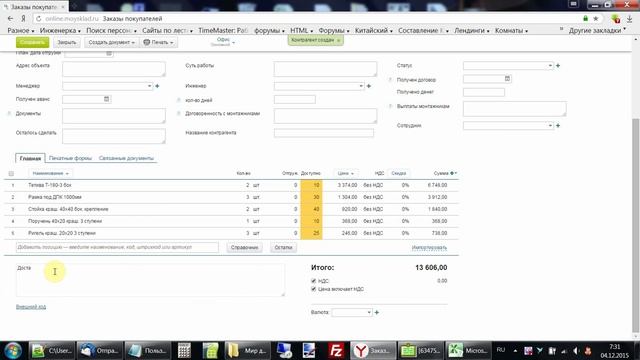Expand 'Создать документ' dropdown
This screenshot has height=360, width=640.
click(111, 42)
